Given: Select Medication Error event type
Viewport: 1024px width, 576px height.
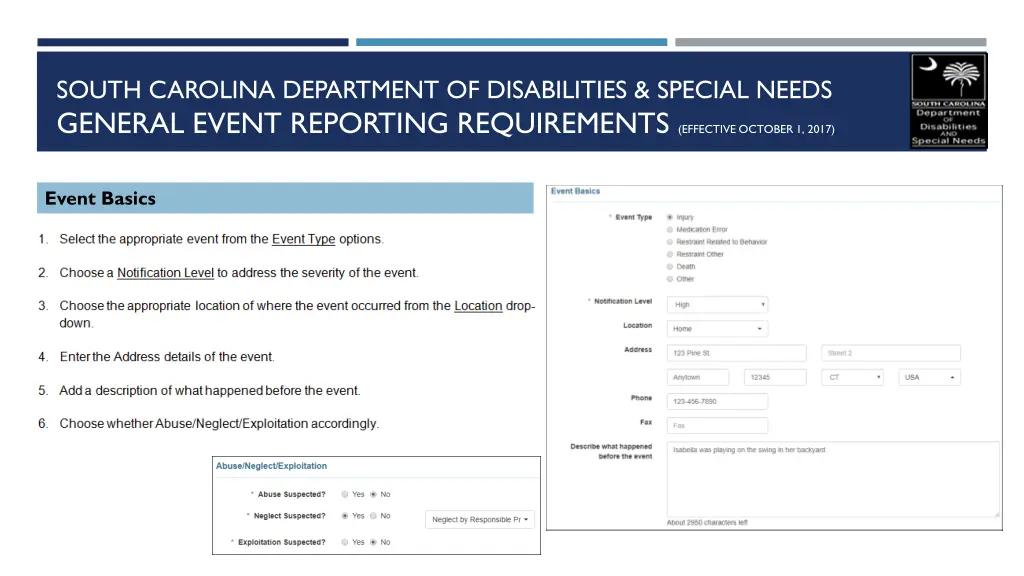Looking at the screenshot, I should point(670,230).
